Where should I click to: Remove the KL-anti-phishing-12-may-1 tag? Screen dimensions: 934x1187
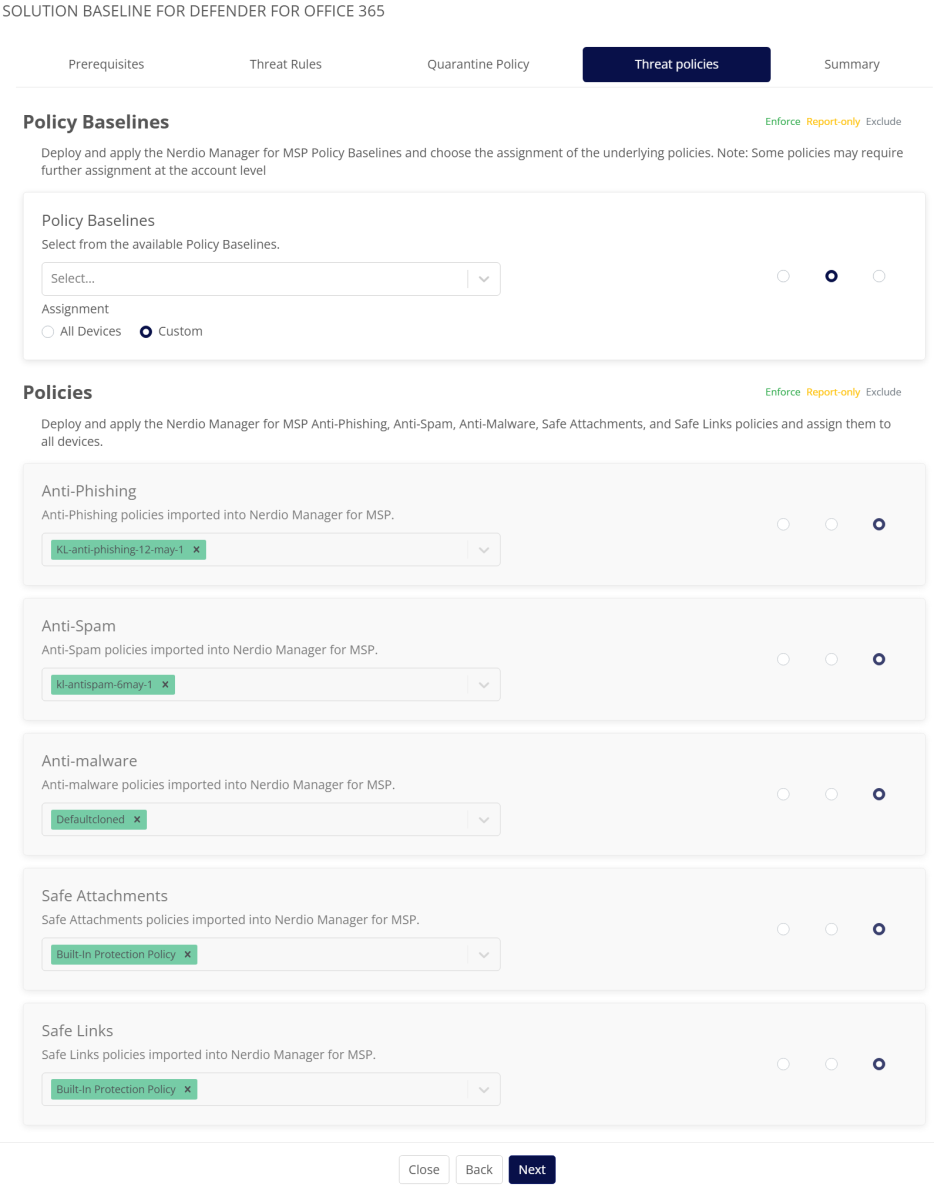coord(196,549)
